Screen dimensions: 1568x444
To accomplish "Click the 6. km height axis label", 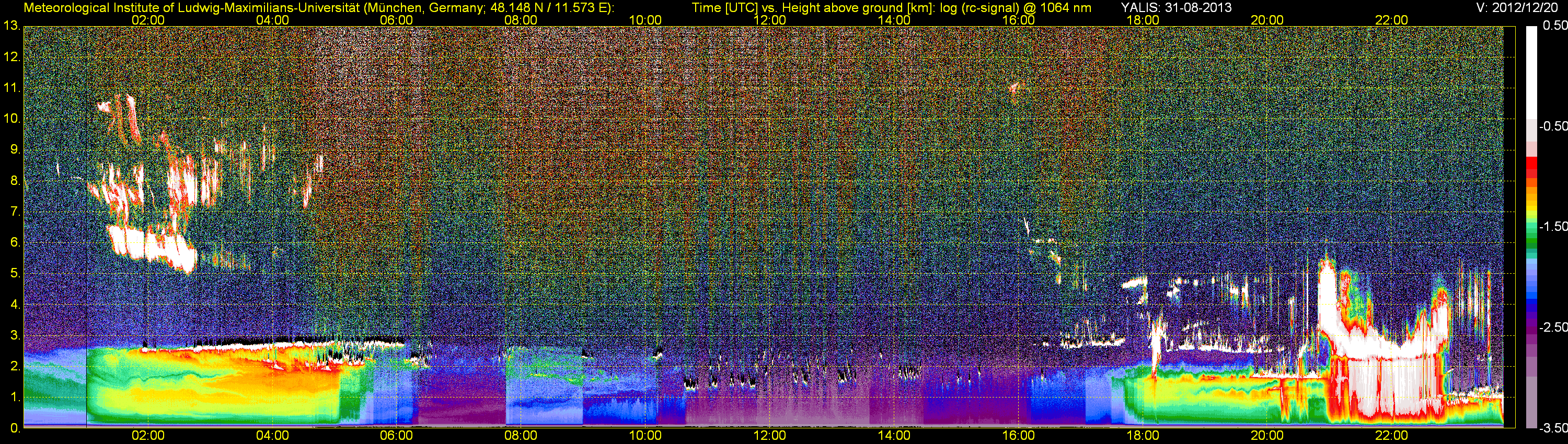I will tap(15, 243).
